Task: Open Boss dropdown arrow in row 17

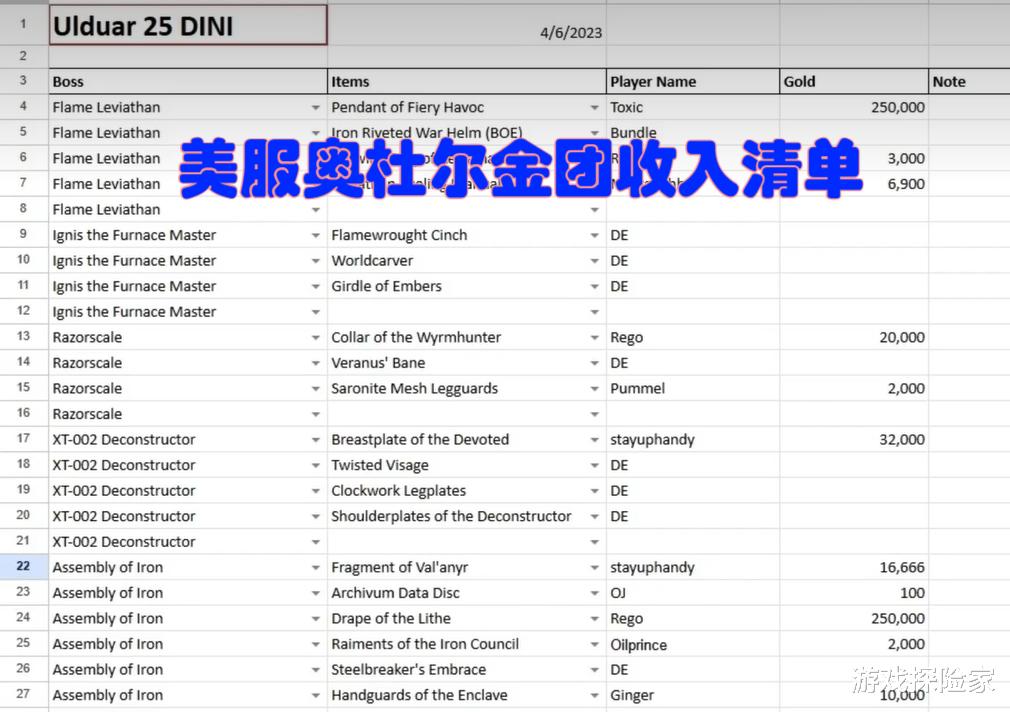Action: click(316, 440)
